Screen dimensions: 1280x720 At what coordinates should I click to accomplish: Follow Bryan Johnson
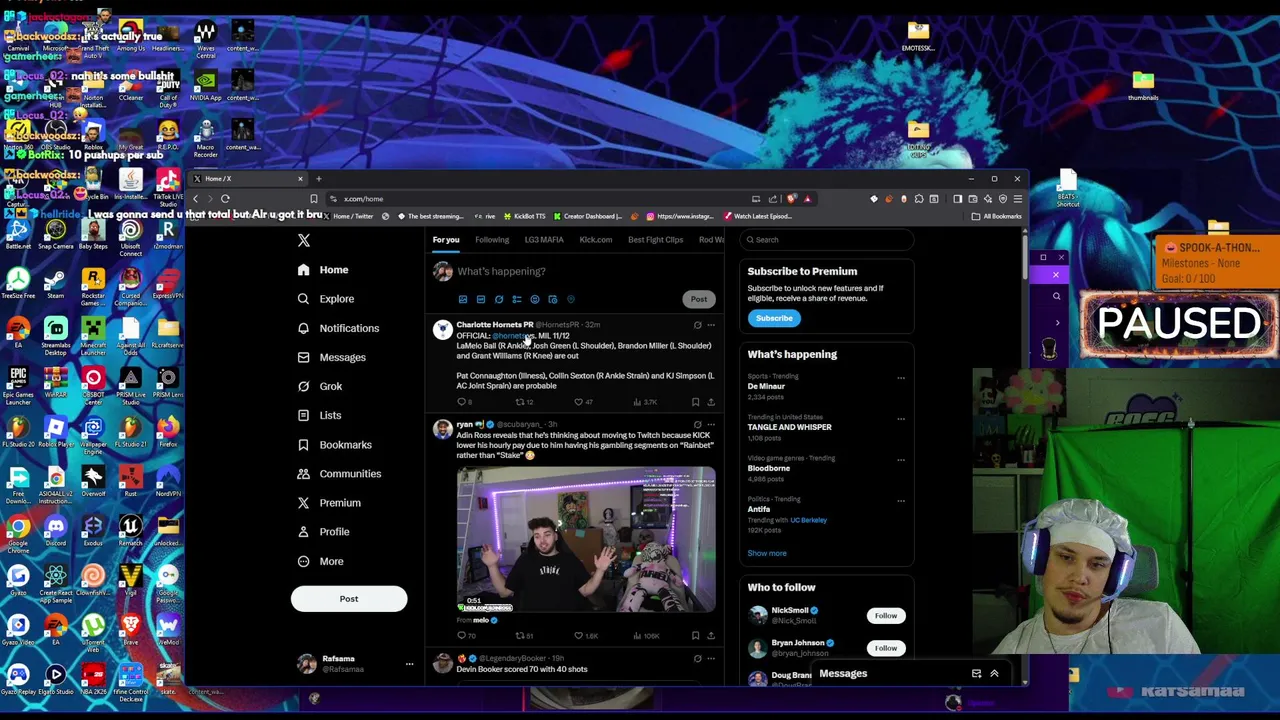[886, 649]
